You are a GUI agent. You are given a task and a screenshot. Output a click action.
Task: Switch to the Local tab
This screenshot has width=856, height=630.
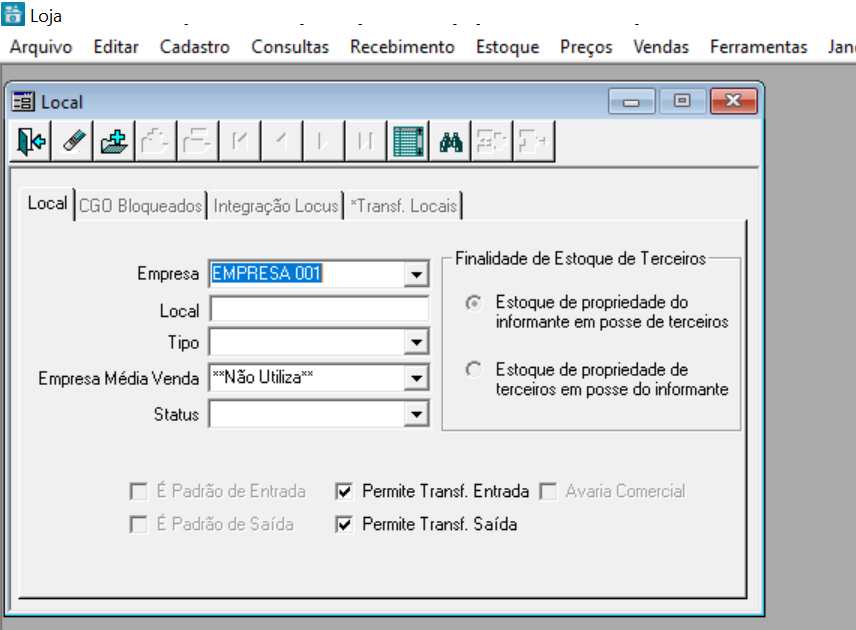(x=47, y=204)
